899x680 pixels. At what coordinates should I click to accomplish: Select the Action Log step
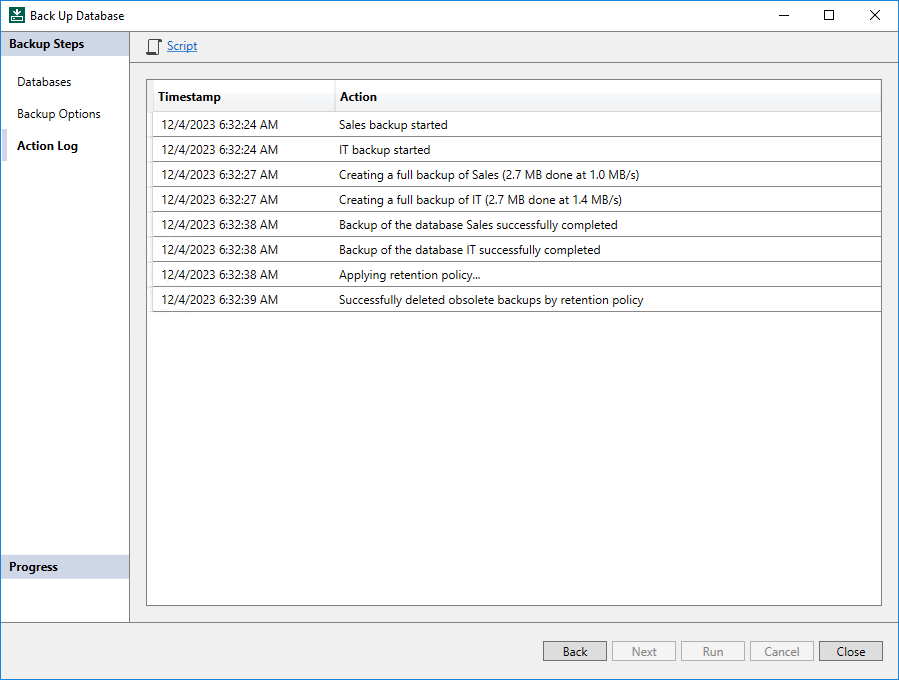coord(47,145)
